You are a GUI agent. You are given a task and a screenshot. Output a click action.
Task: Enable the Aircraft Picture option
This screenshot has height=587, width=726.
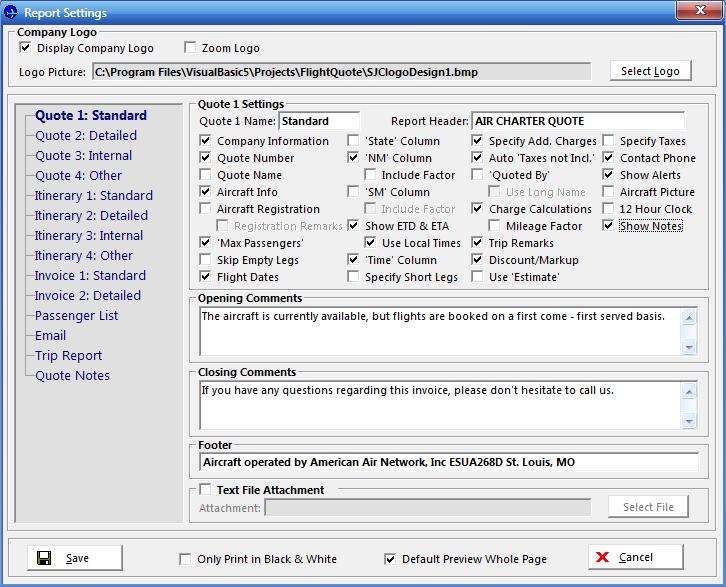[608, 192]
